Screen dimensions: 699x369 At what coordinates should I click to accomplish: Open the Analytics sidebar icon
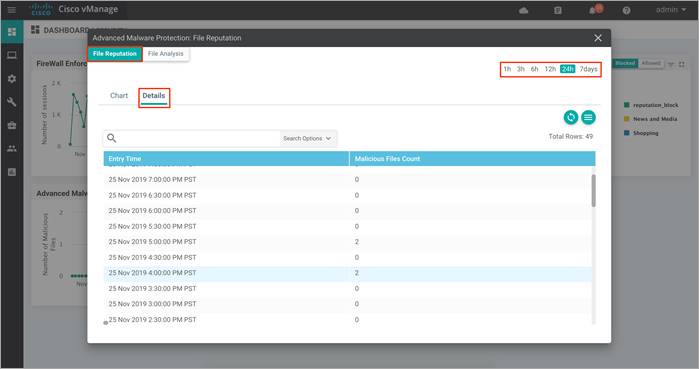[12, 172]
